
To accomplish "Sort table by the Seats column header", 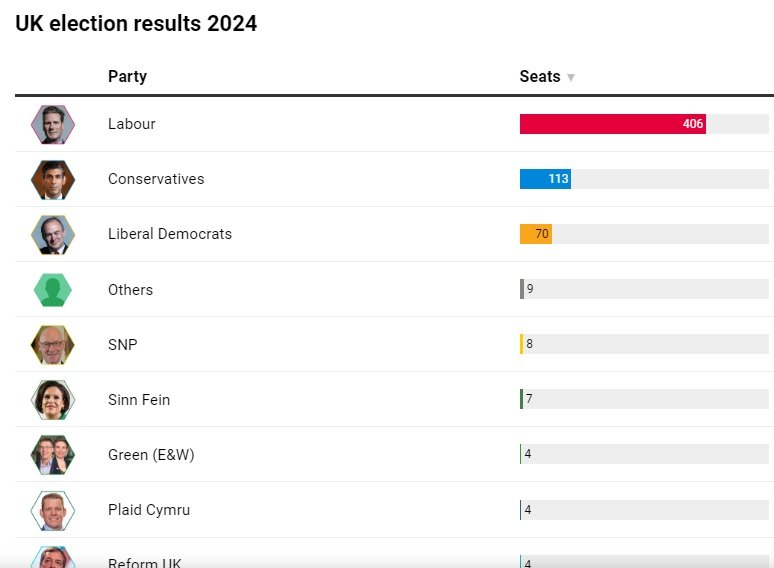I will tap(540, 77).
